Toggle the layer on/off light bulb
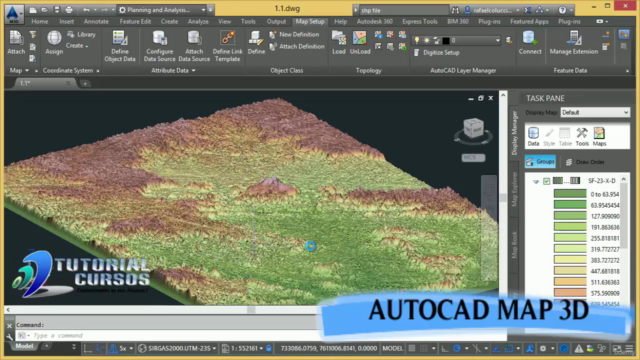This screenshot has height=360, width=640. pos(417,40)
